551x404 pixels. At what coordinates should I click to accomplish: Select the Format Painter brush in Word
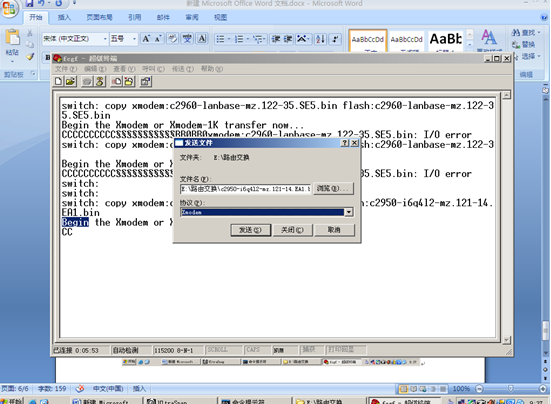coord(30,56)
